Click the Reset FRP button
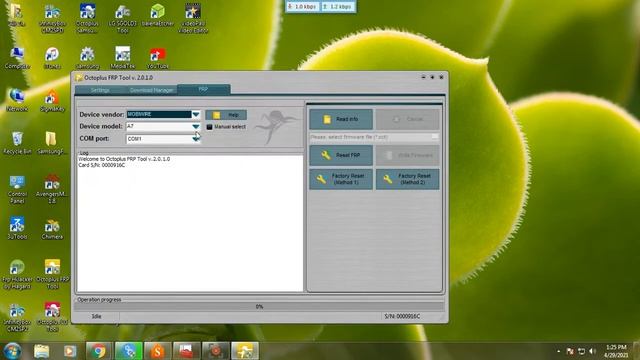The height and width of the screenshot is (360, 640). pos(341,155)
